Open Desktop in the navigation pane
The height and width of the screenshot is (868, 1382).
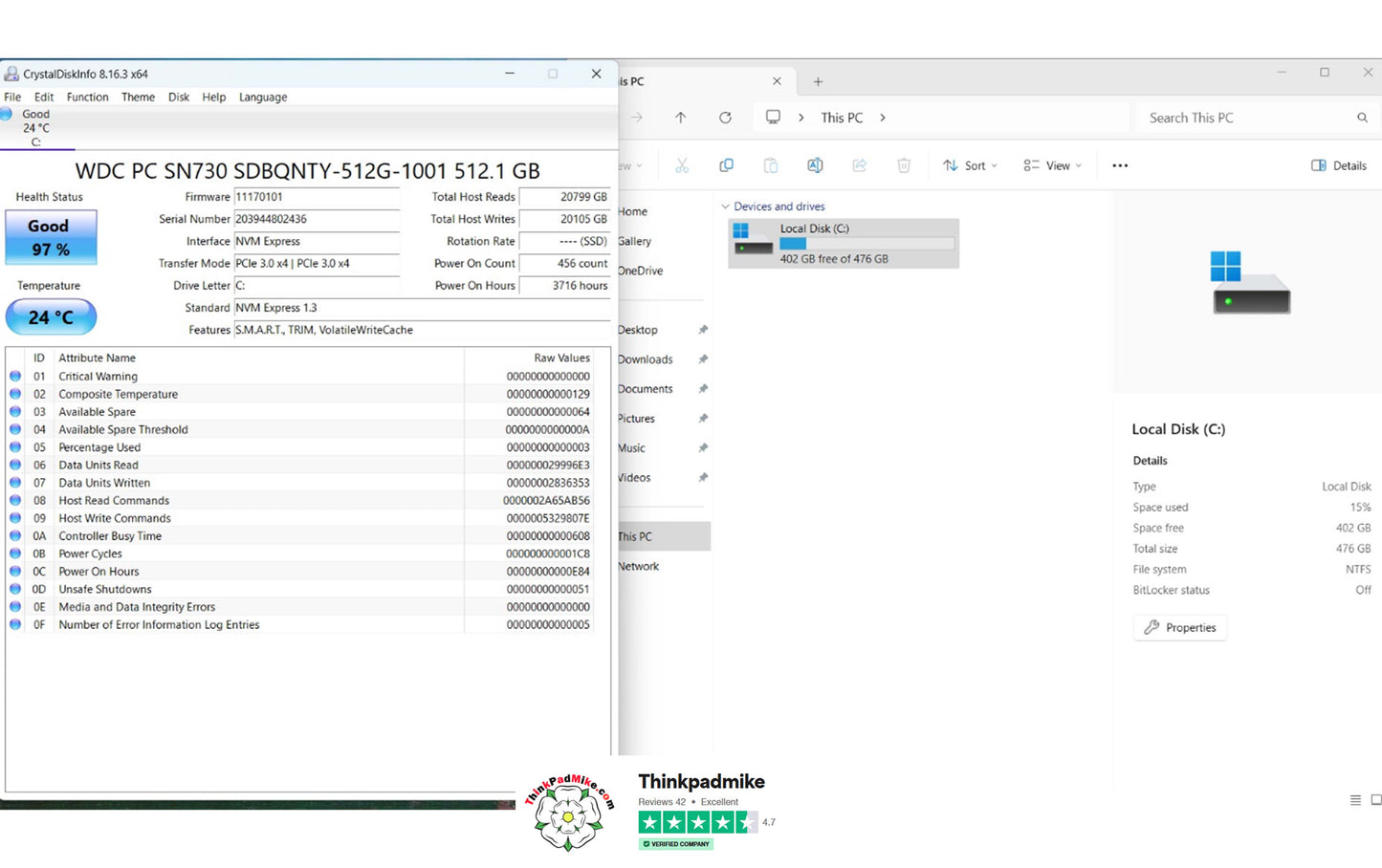(x=638, y=330)
